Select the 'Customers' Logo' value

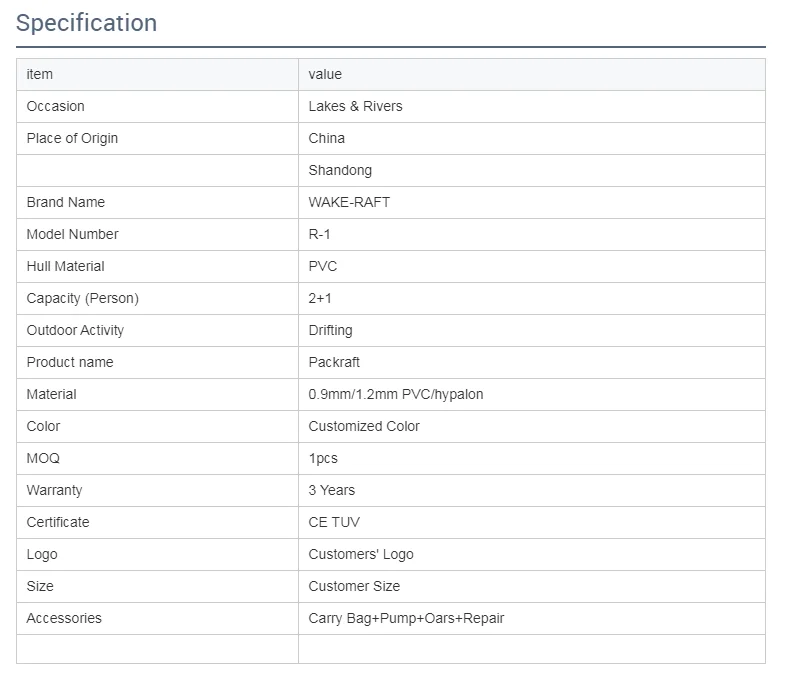(x=360, y=554)
